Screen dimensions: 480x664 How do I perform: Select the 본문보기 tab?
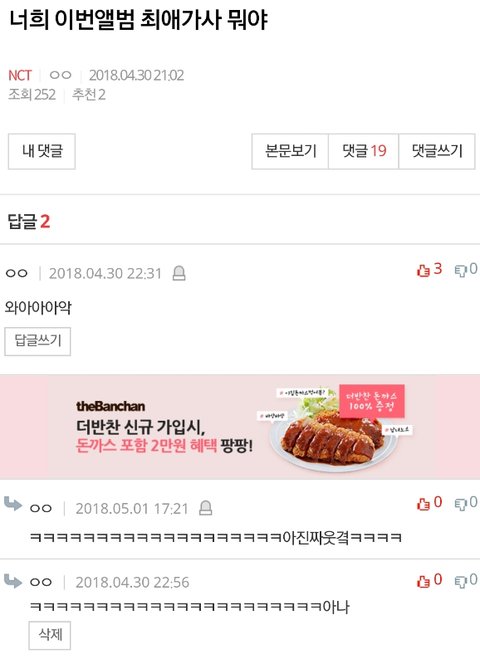[x=290, y=151]
